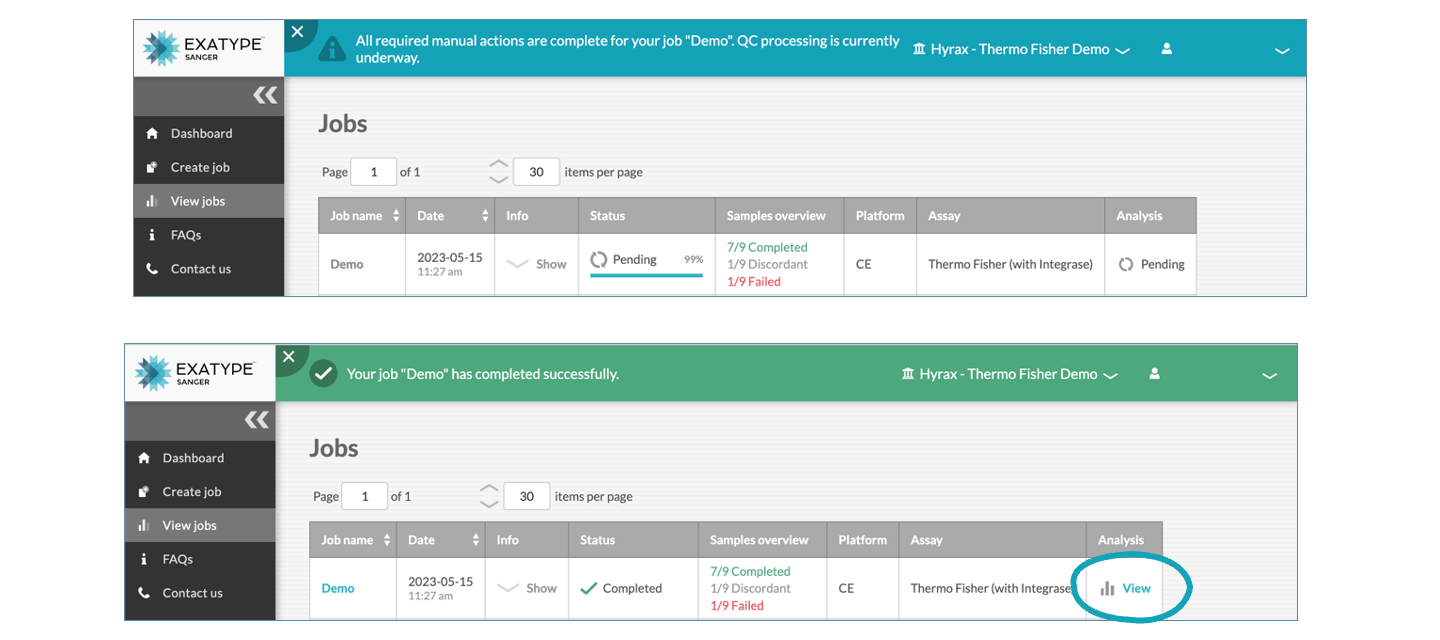Click the user profile icon in top panel
Viewport: 1440px width, 640px height.
click(1166, 48)
